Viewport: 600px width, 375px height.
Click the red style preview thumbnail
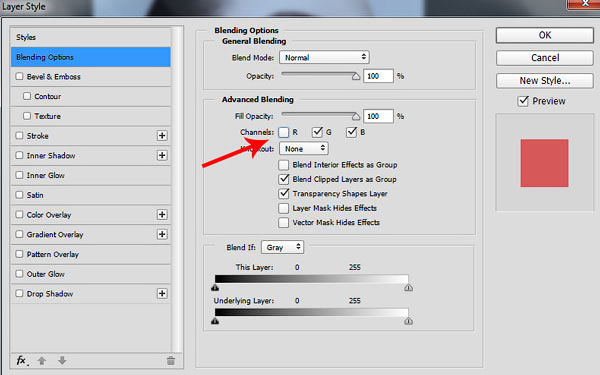click(x=544, y=163)
